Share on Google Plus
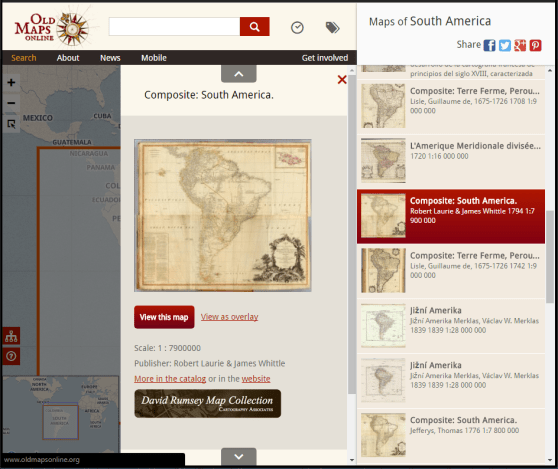 [x=520, y=46]
